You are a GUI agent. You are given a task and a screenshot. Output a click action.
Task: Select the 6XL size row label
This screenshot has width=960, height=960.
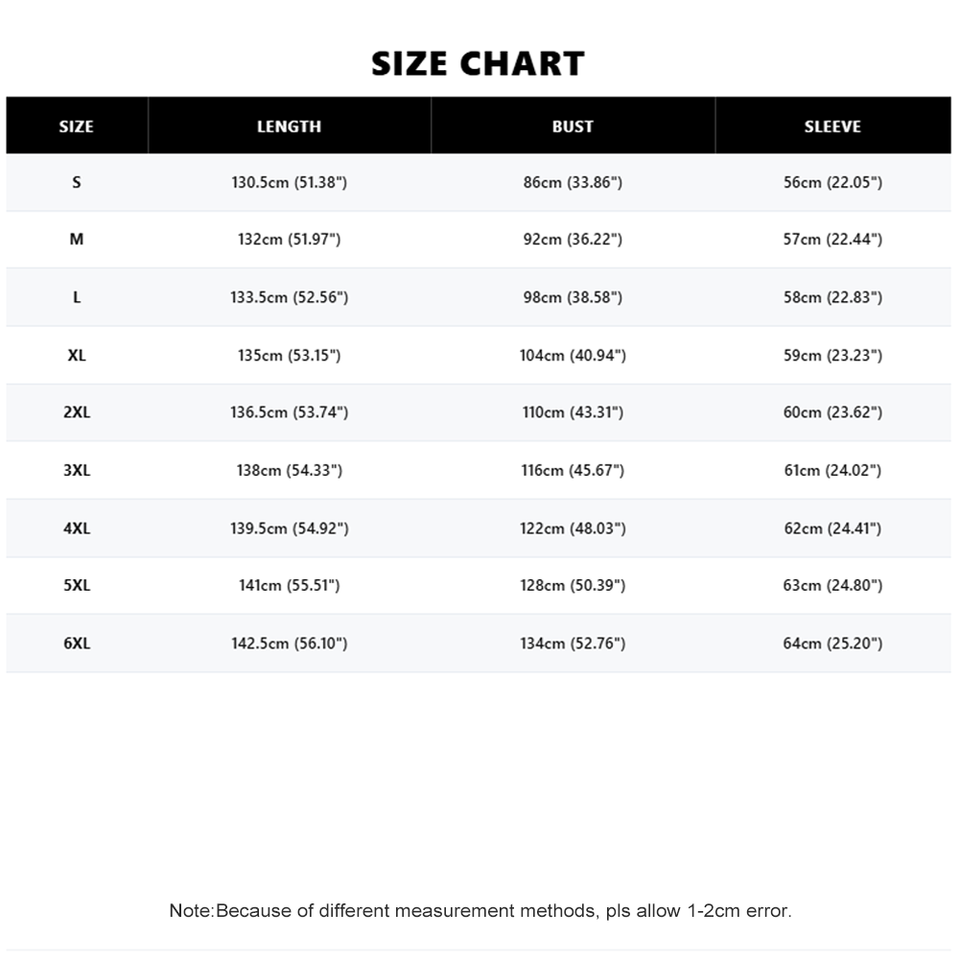tap(77, 643)
